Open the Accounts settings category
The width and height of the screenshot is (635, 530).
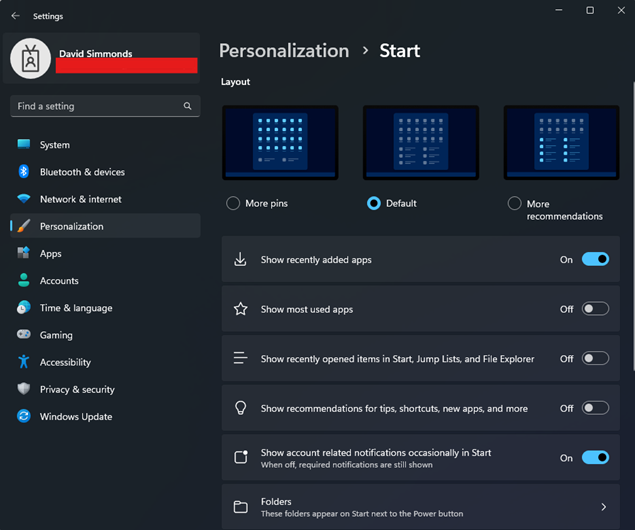(x=105, y=281)
